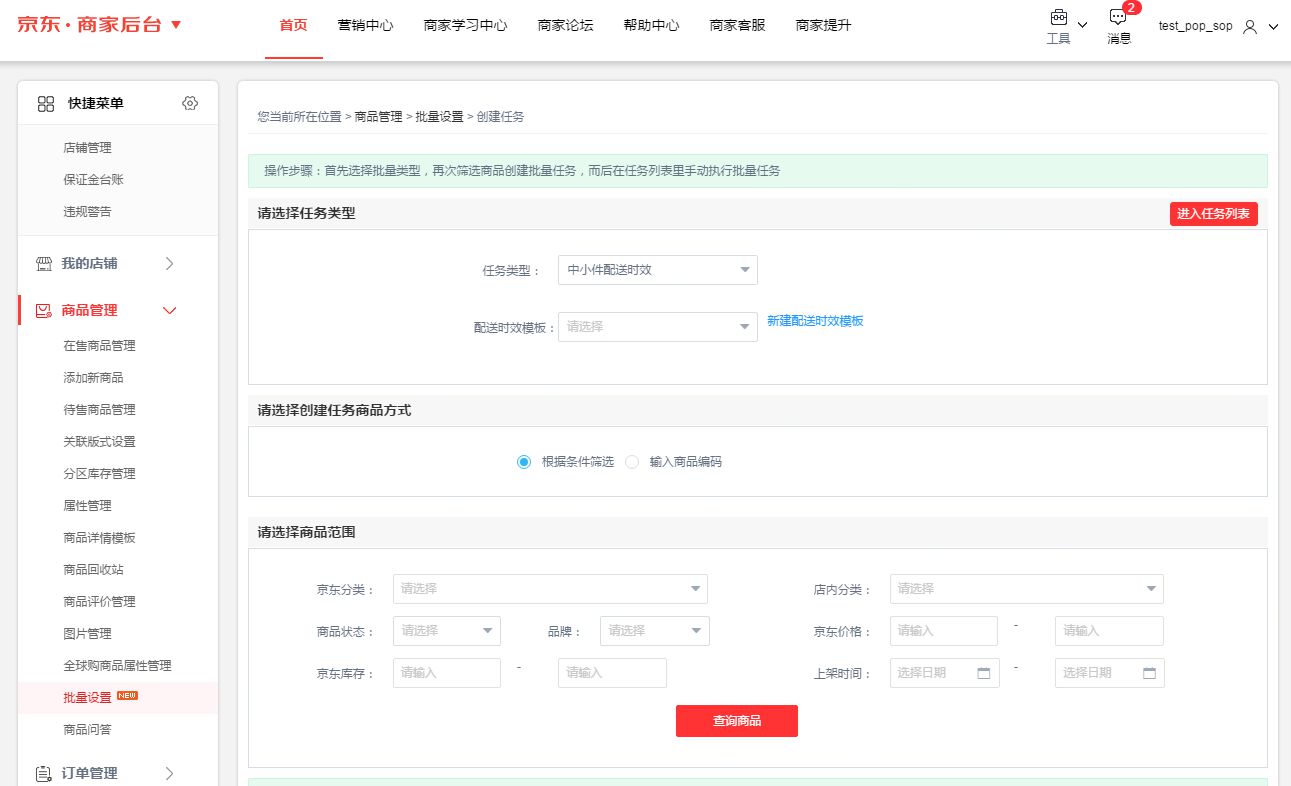The height and width of the screenshot is (786, 1291).
Task: Open quick menu settings gear
Action: 190,103
